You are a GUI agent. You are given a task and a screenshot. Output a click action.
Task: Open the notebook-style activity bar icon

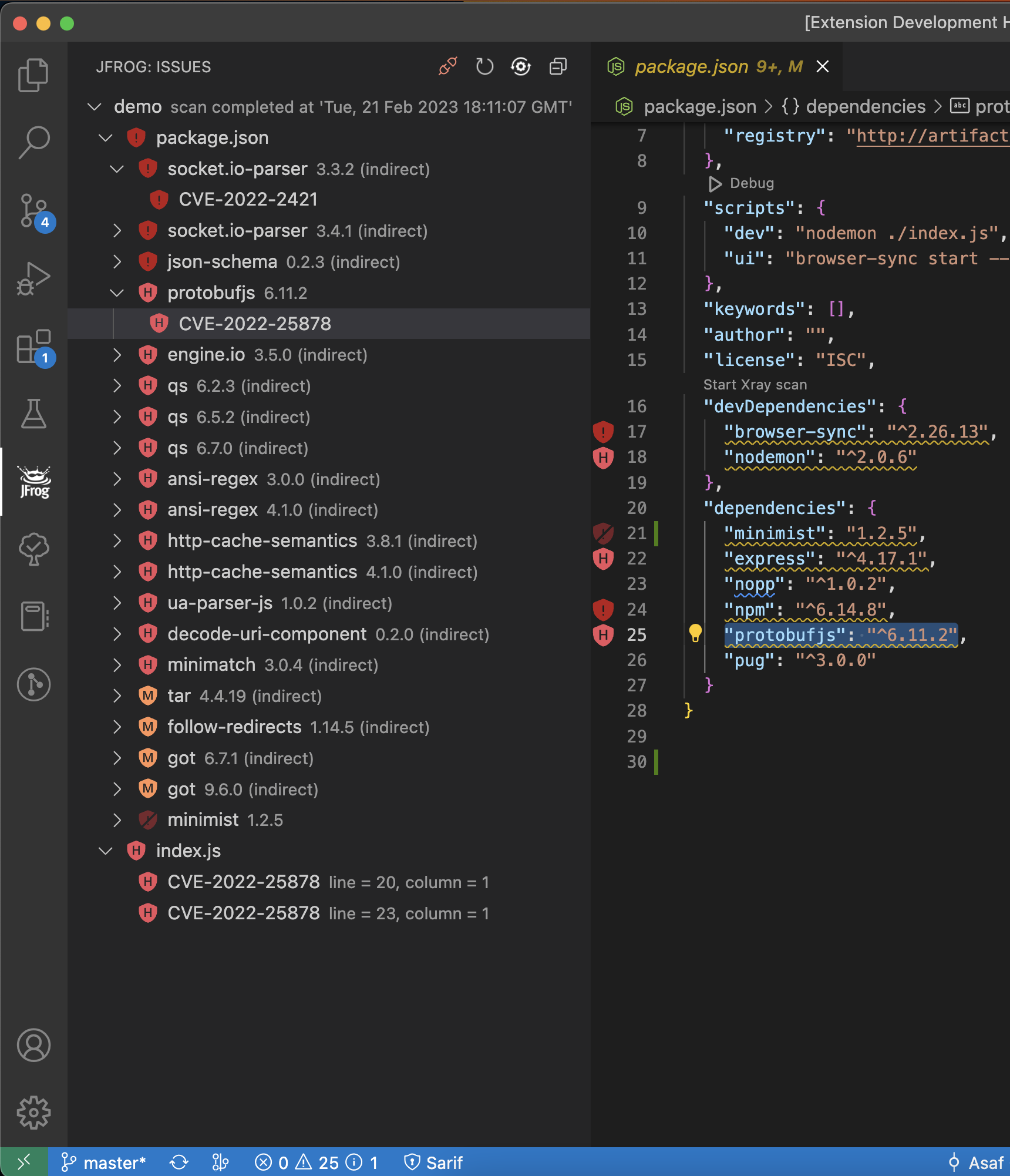35,616
